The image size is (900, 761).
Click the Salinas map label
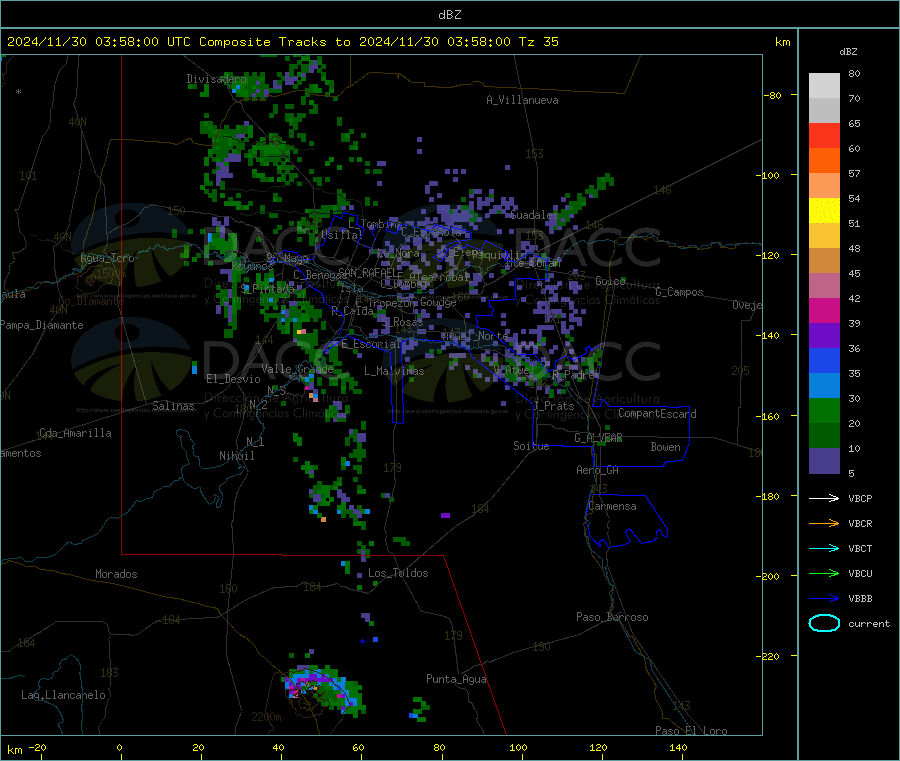173,406
